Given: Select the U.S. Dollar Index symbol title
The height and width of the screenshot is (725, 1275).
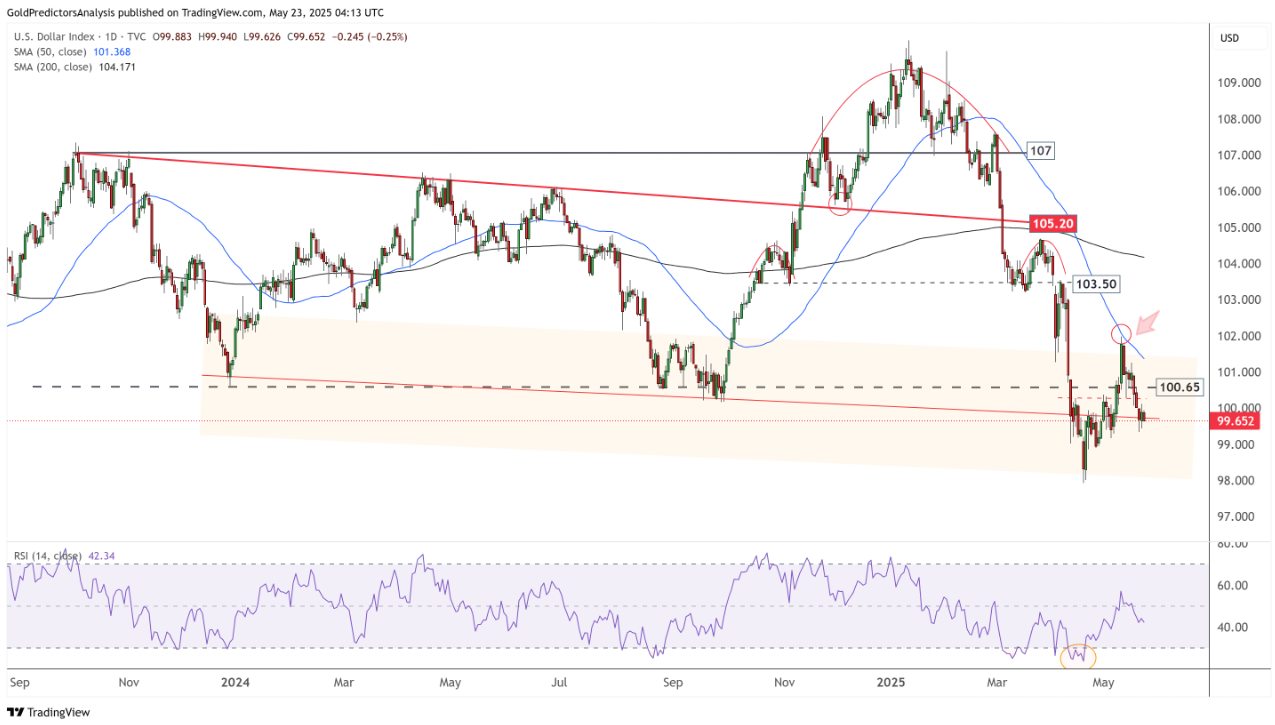Looking at the screenshot, I should click(x=54, y=37).
